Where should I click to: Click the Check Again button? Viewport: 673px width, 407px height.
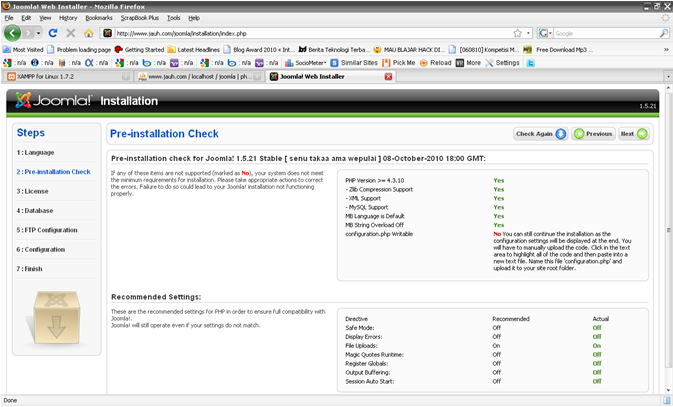(541, 134)
